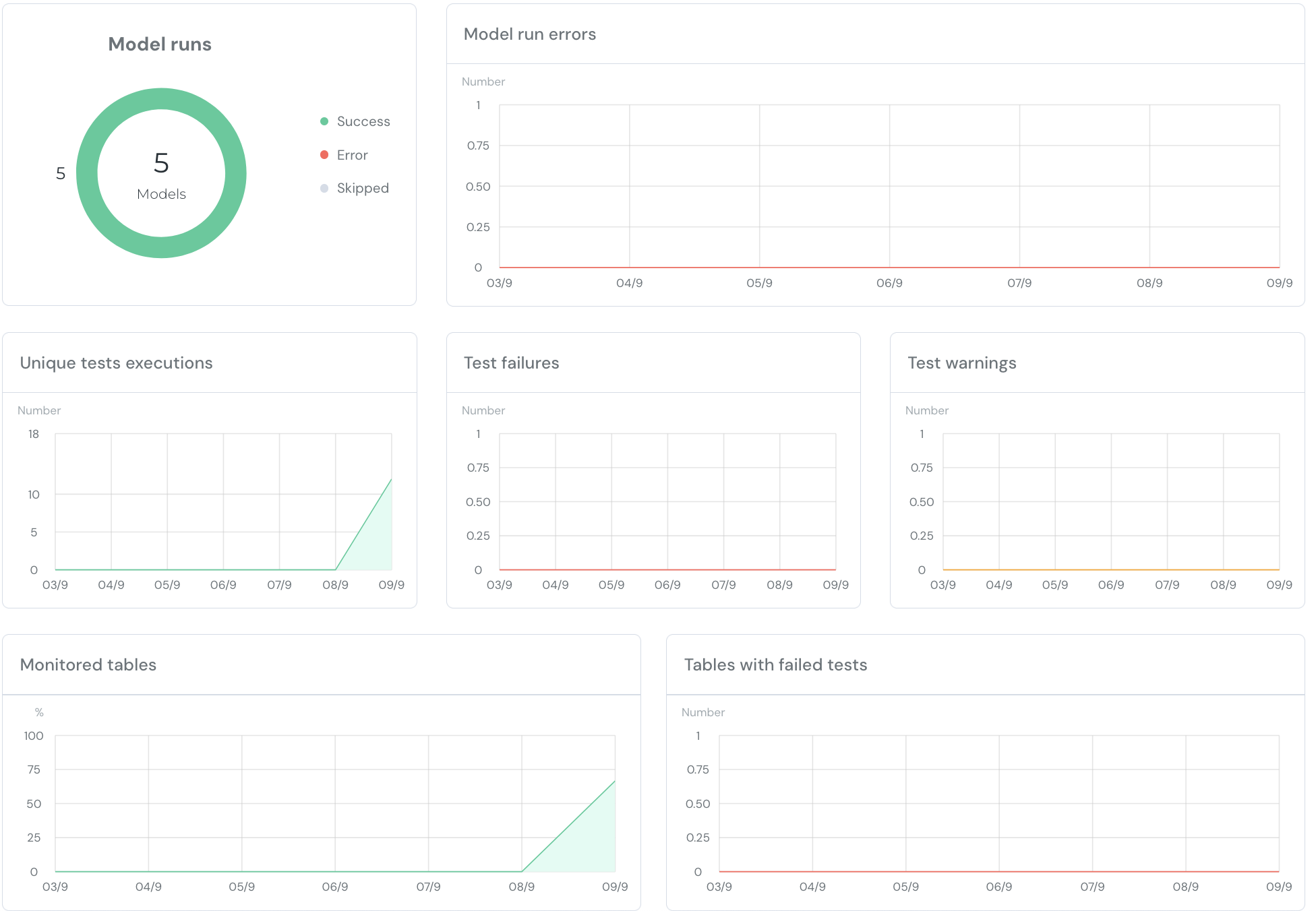Click 08/9 label in Monitored tables chart
The height and width of the screenshot is (911, 1316).
coord(521,887)
